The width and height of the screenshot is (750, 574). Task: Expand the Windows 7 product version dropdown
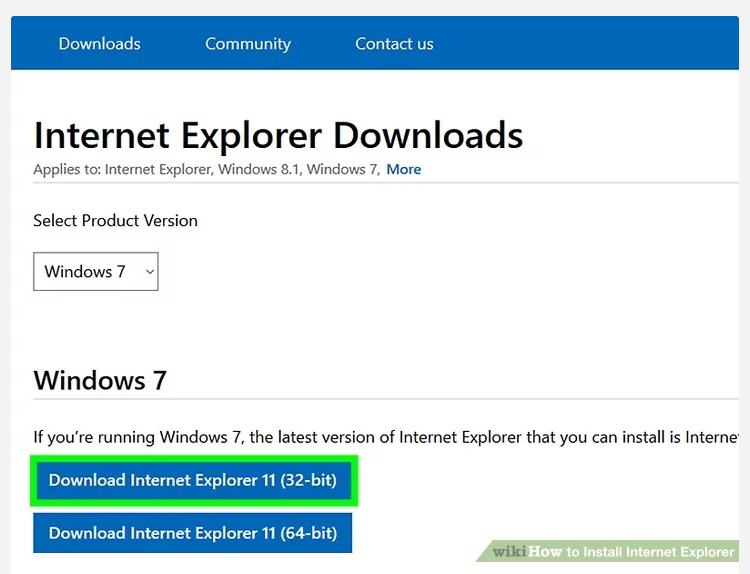tap(95, 272)
